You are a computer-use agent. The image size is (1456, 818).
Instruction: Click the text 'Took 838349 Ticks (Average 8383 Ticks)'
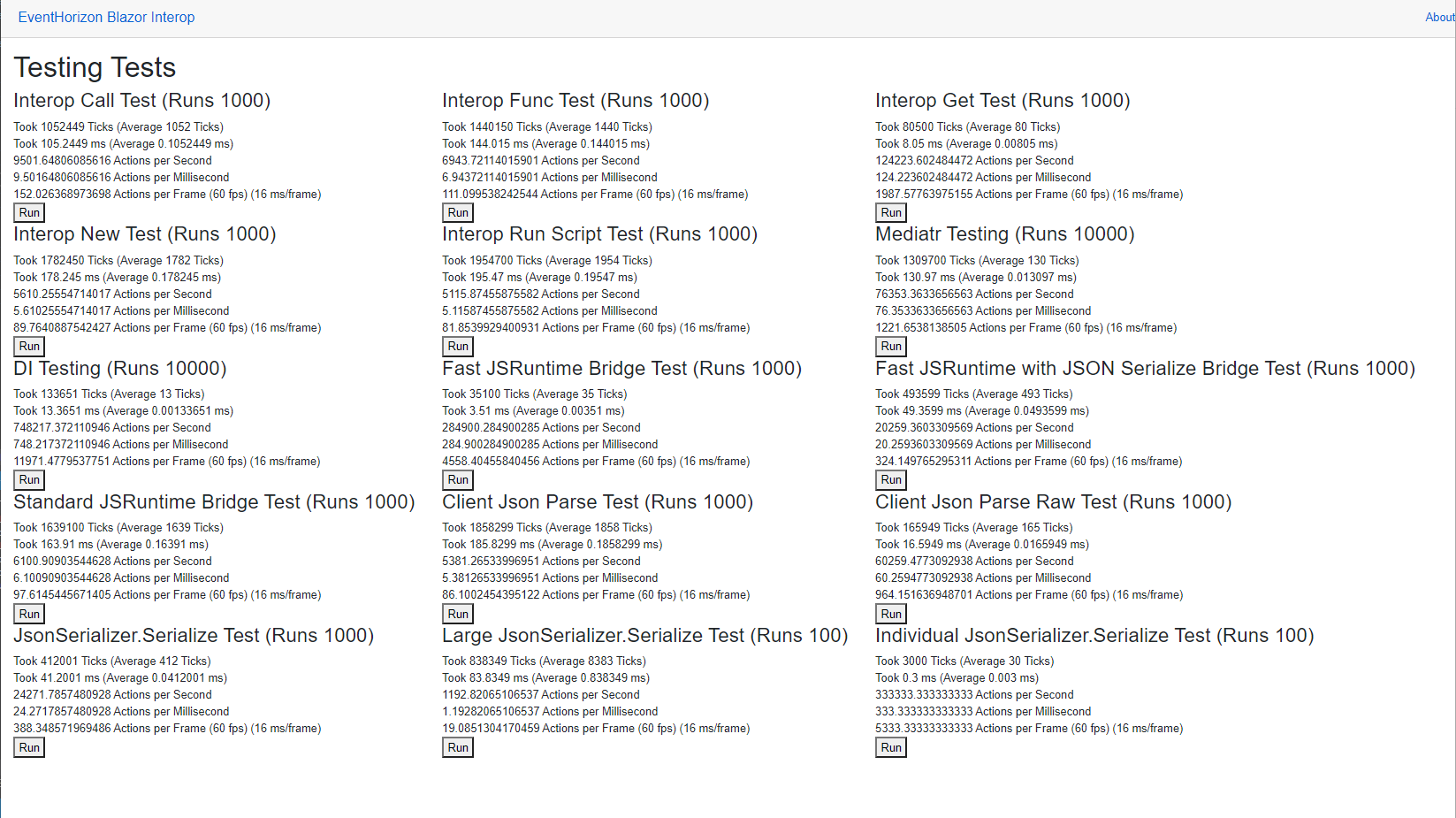(544, 661)
